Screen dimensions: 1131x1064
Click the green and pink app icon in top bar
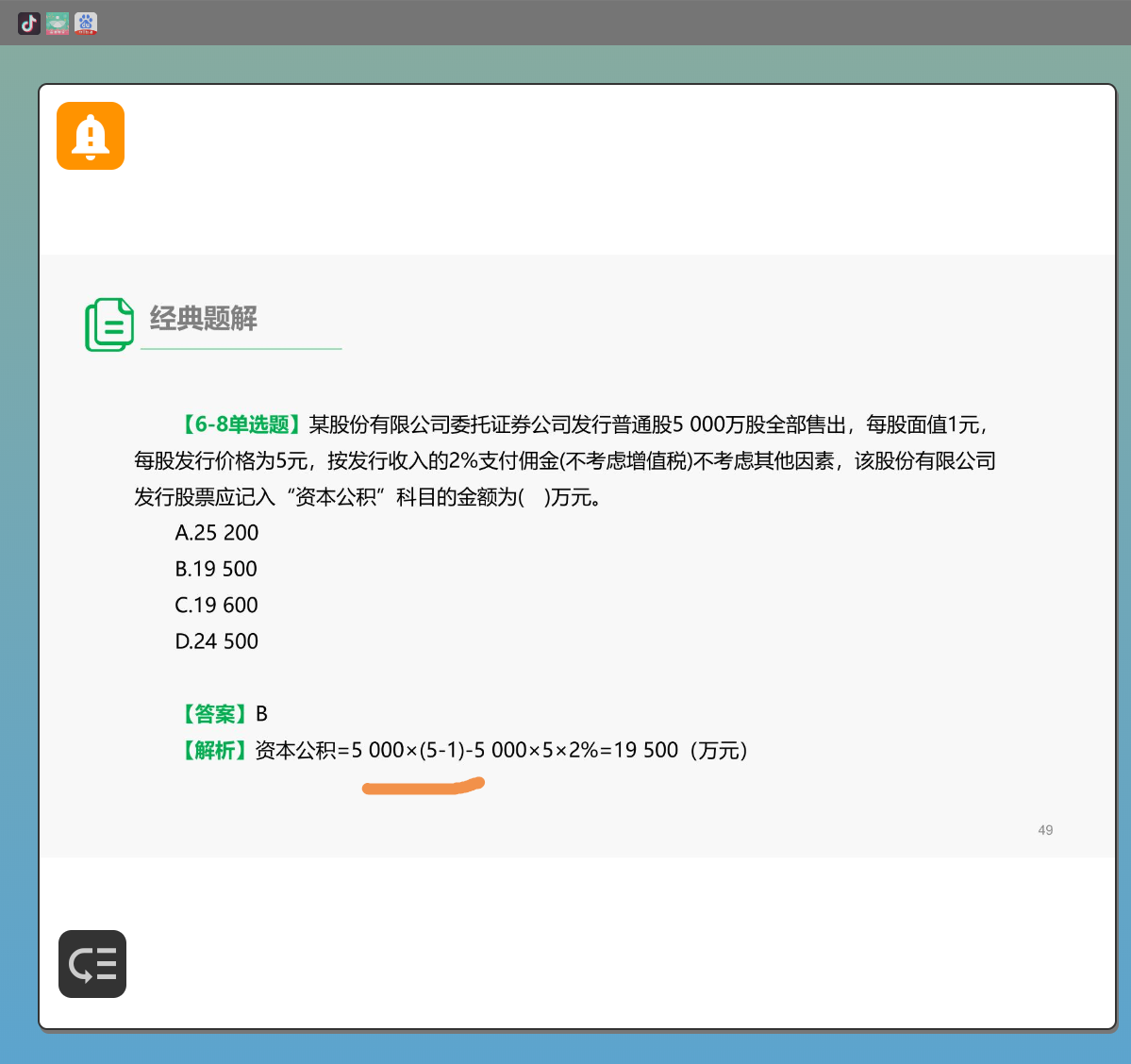58,24
